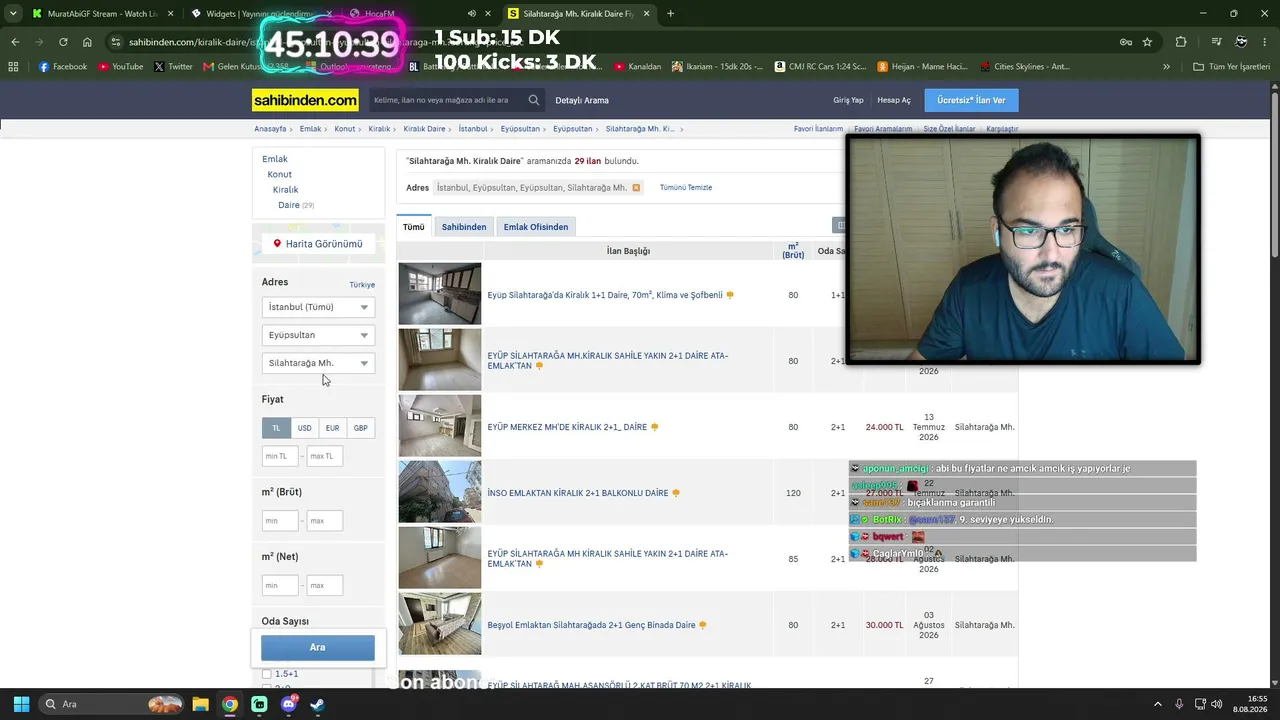Click the red map pin icon in Harita Görünümü
The height and width of the screenshot is (720, 1280).
tap(277, 243)
